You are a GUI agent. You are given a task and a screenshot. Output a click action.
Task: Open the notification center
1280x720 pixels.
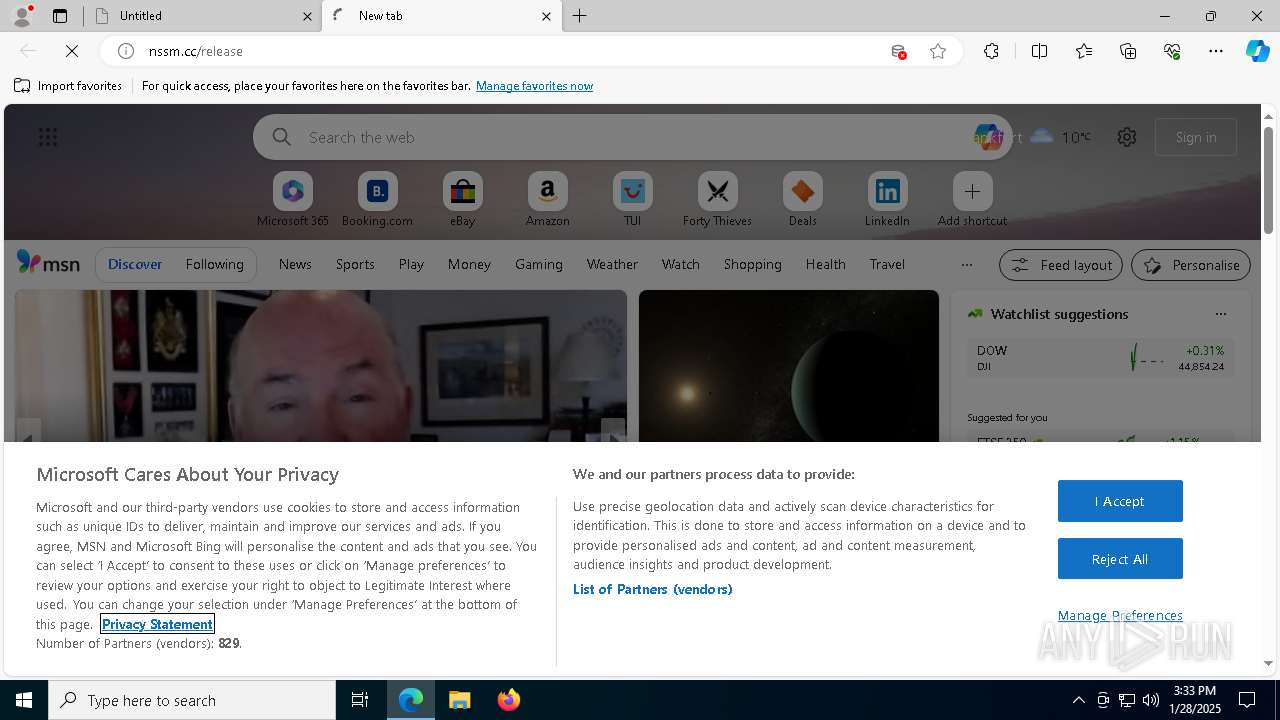[1247, 700]
